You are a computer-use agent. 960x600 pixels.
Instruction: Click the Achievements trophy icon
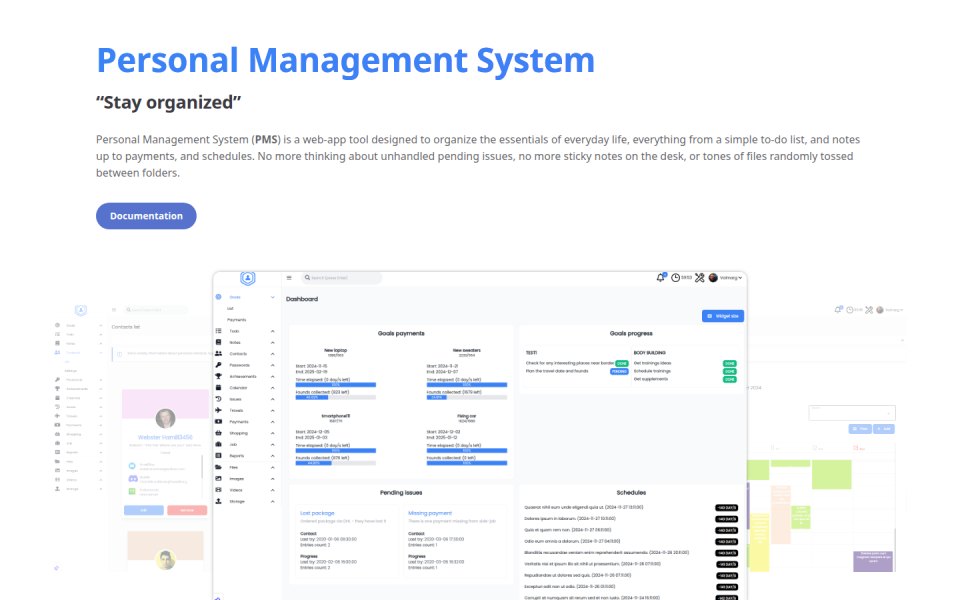point(218,376)
